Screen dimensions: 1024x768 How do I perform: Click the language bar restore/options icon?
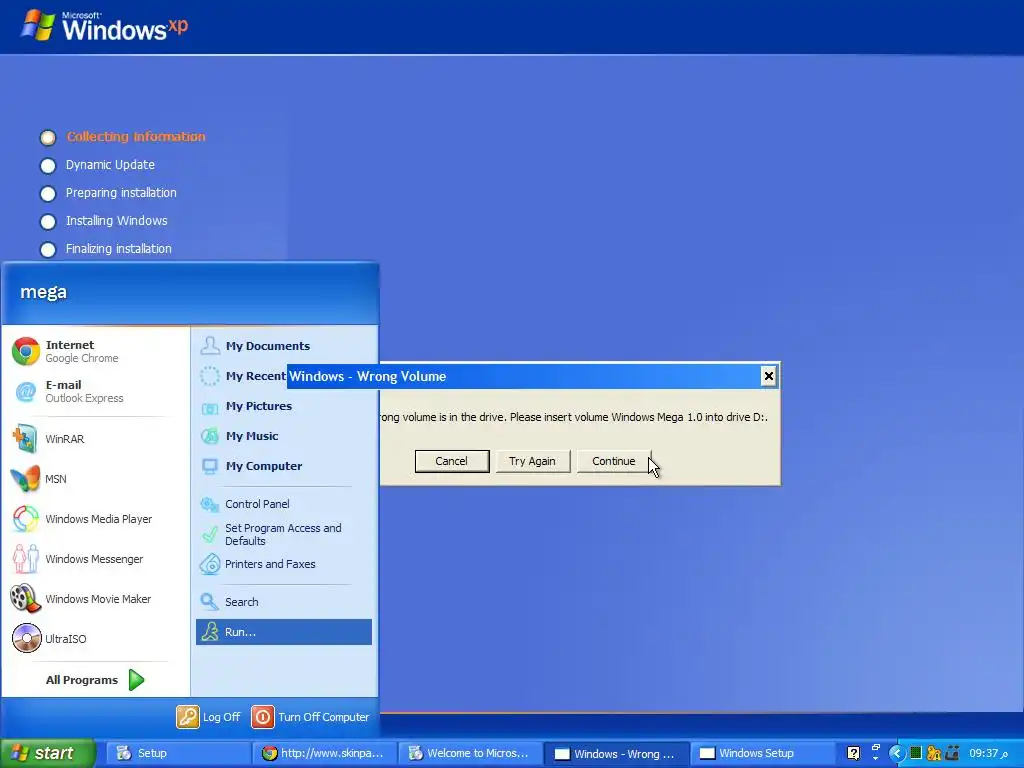pyautogui.click(x=876, y=748)
